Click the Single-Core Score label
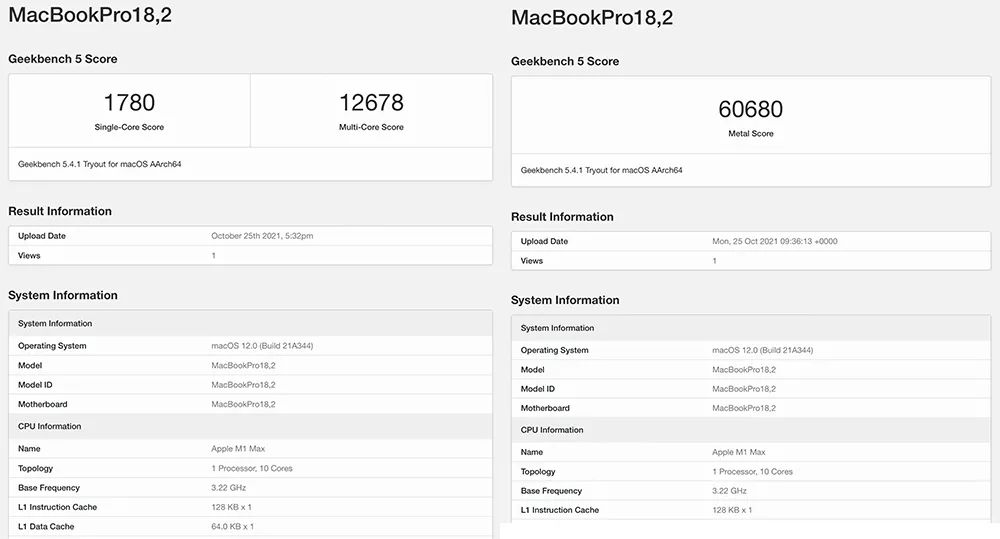The image size is (1000, 539). coord(129,128)
